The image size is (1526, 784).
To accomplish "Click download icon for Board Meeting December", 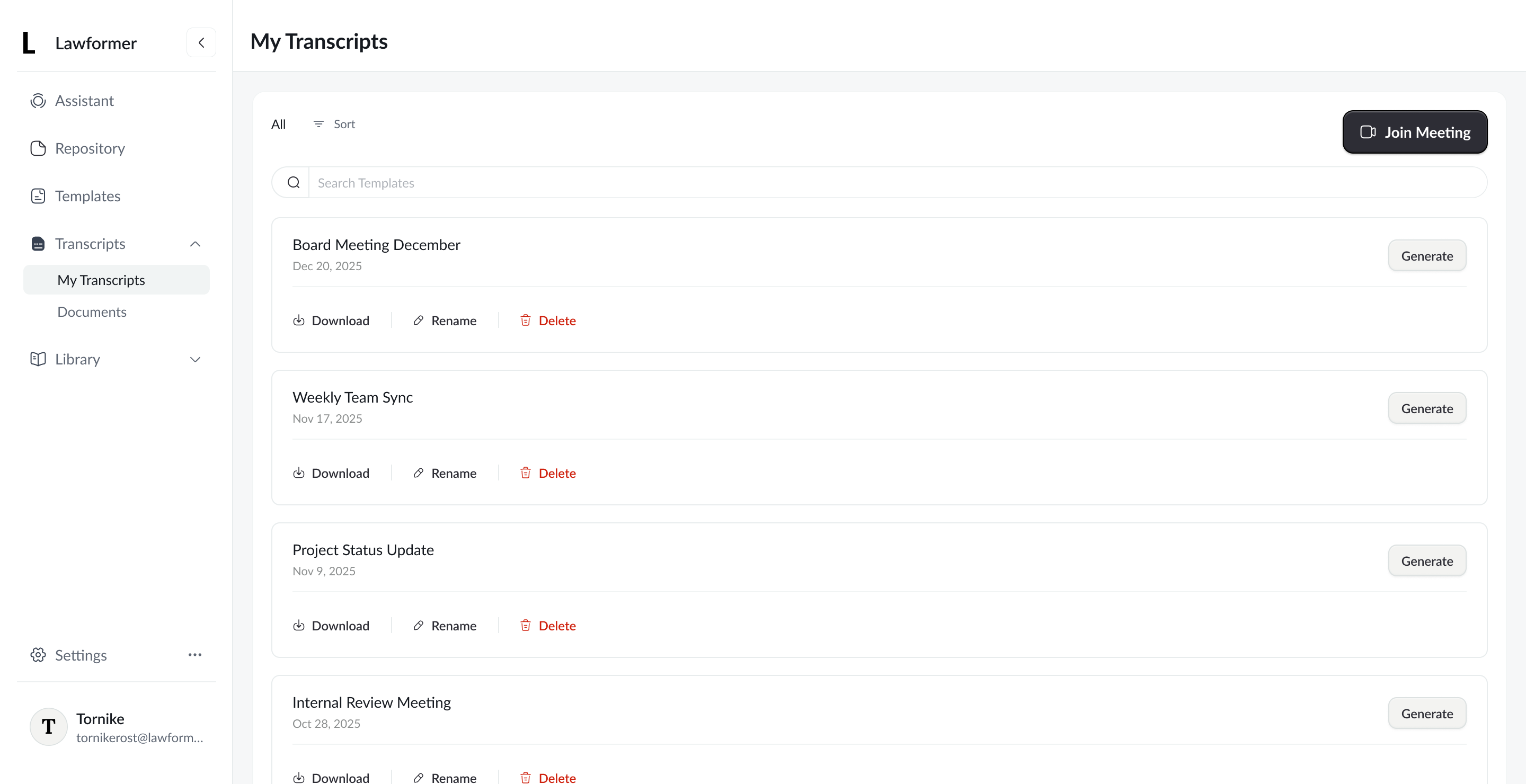I will [298, 320].
